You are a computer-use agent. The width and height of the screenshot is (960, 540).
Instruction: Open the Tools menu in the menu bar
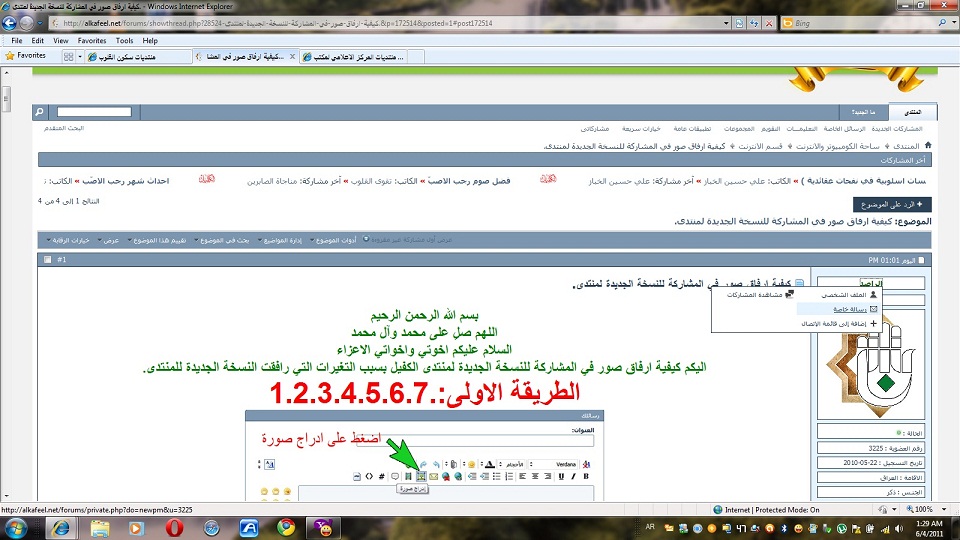click(124, 41)
